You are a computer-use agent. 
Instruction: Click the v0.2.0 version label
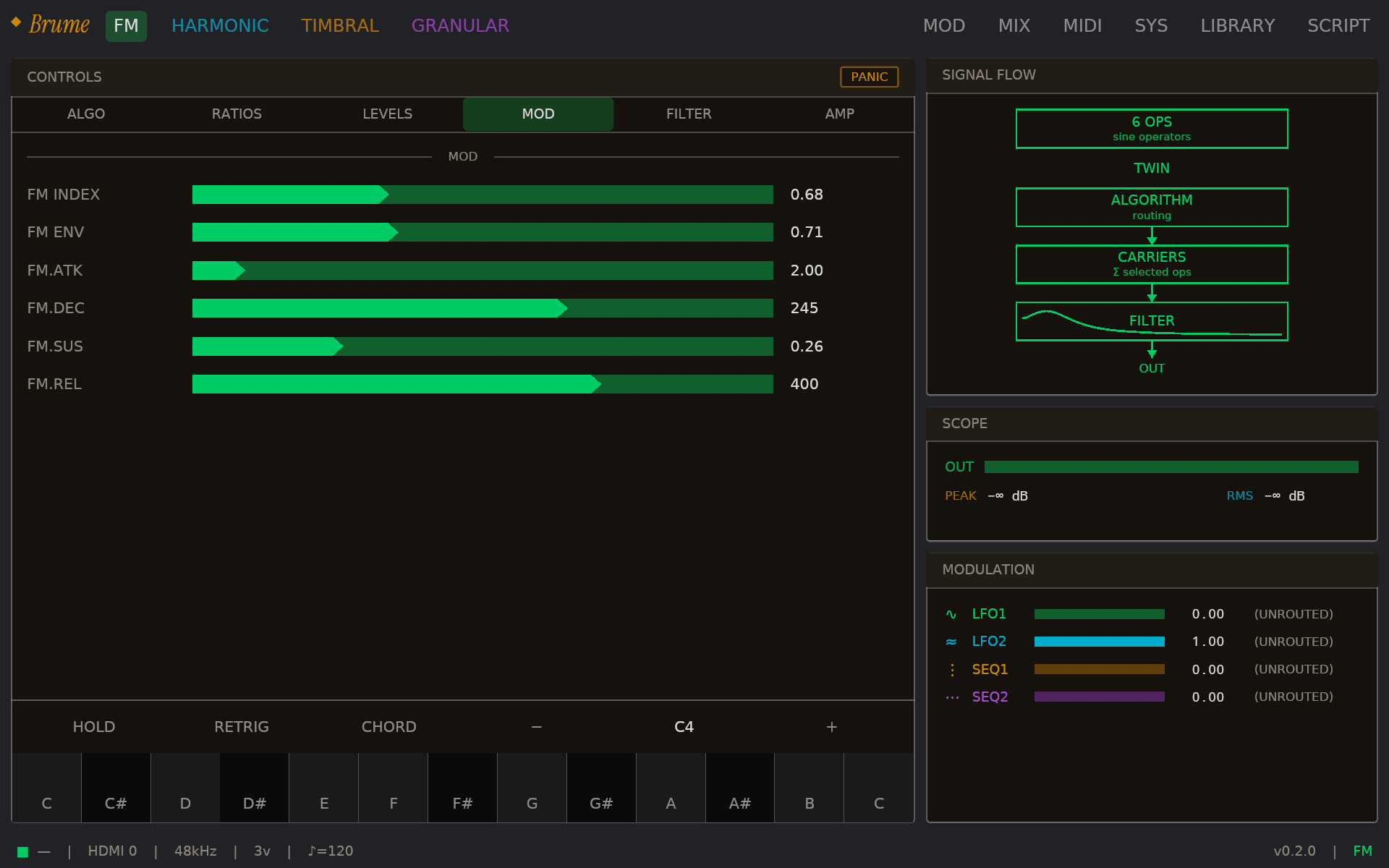coord(1294,851)
